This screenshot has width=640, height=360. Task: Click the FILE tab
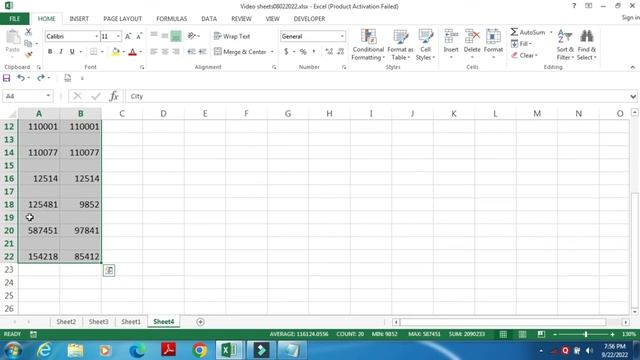tap(15, 19)
